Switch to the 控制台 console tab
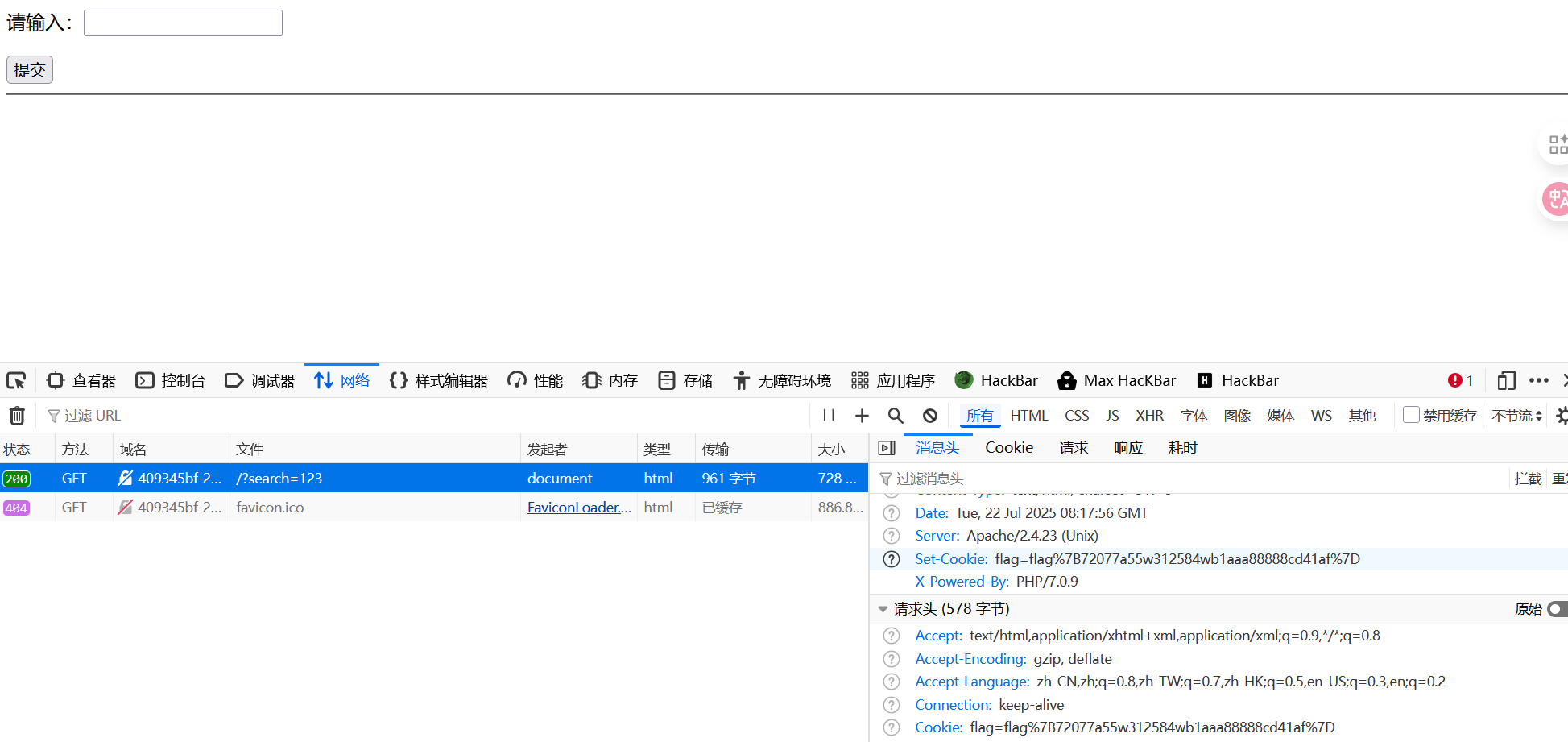 [171, 380]
